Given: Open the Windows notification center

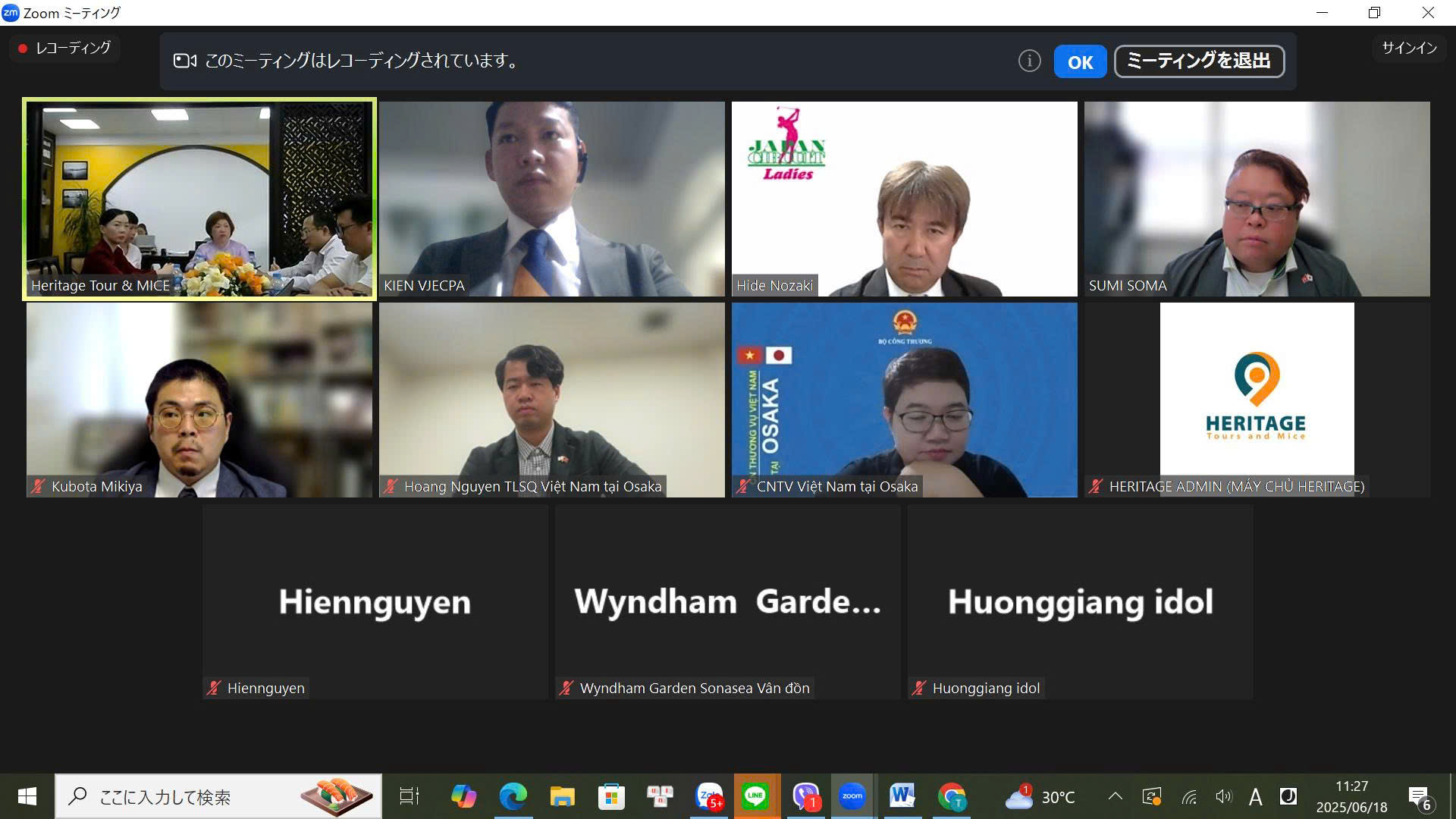Looking at the screenshot, I should 1419,797.
